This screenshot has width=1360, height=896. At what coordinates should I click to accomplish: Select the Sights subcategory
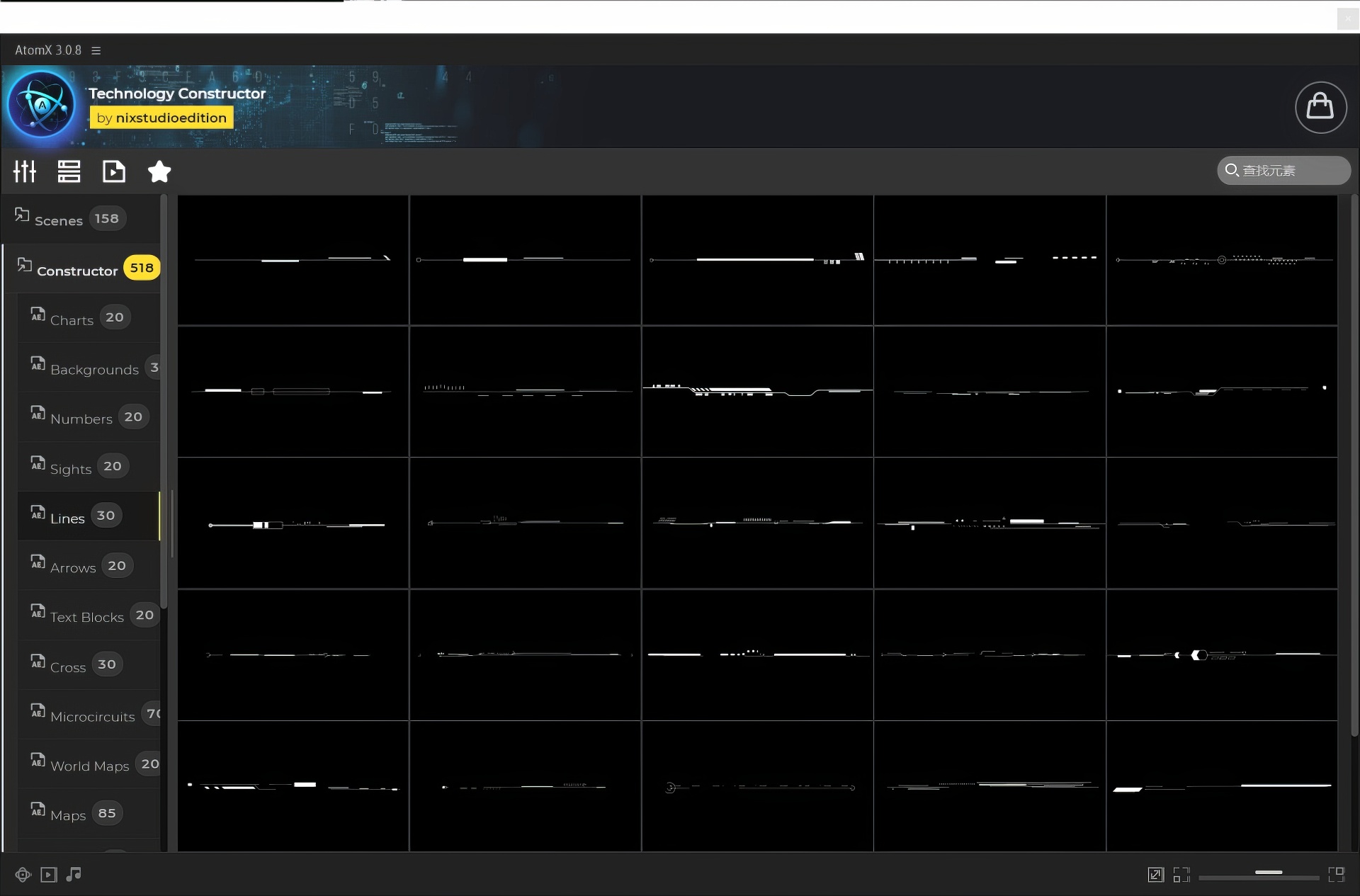coord(89,467)
